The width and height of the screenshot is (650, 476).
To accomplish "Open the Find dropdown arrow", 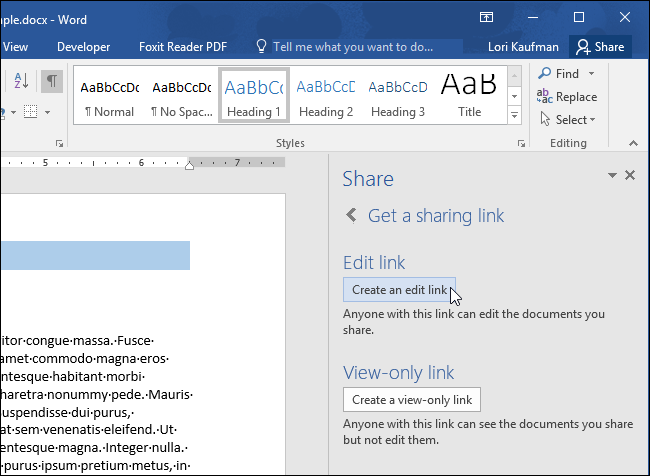I will point(591,74).
